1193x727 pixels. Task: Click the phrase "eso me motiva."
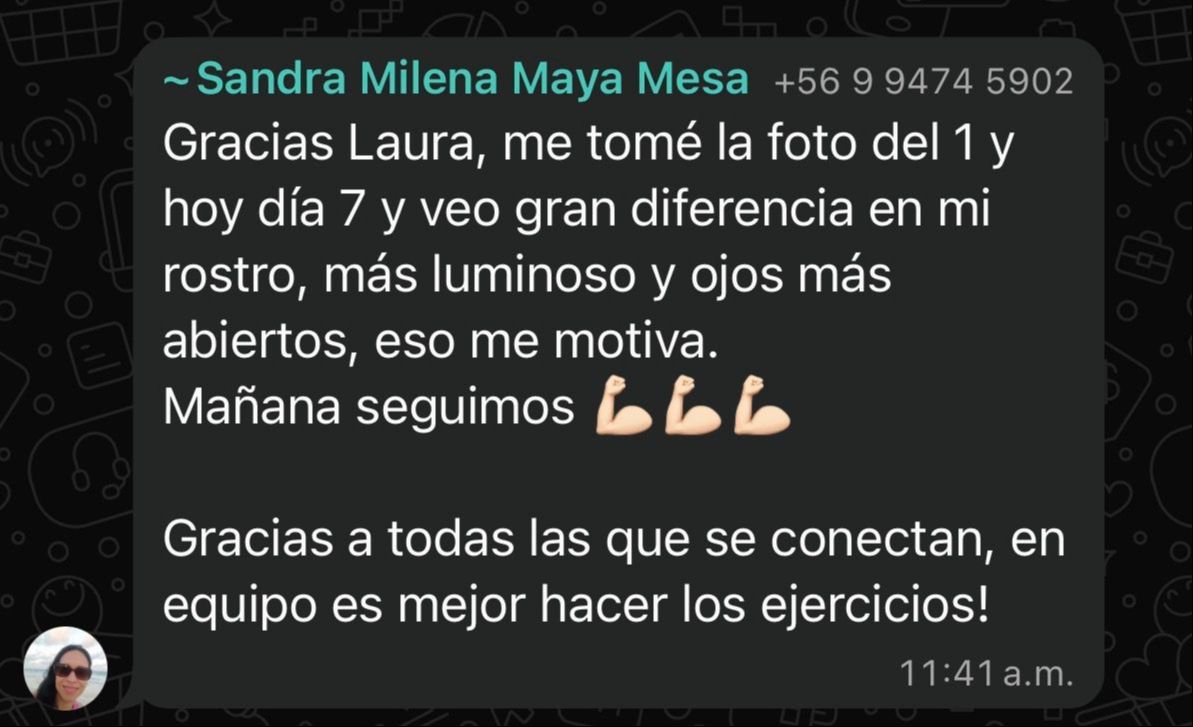(546, 341)
